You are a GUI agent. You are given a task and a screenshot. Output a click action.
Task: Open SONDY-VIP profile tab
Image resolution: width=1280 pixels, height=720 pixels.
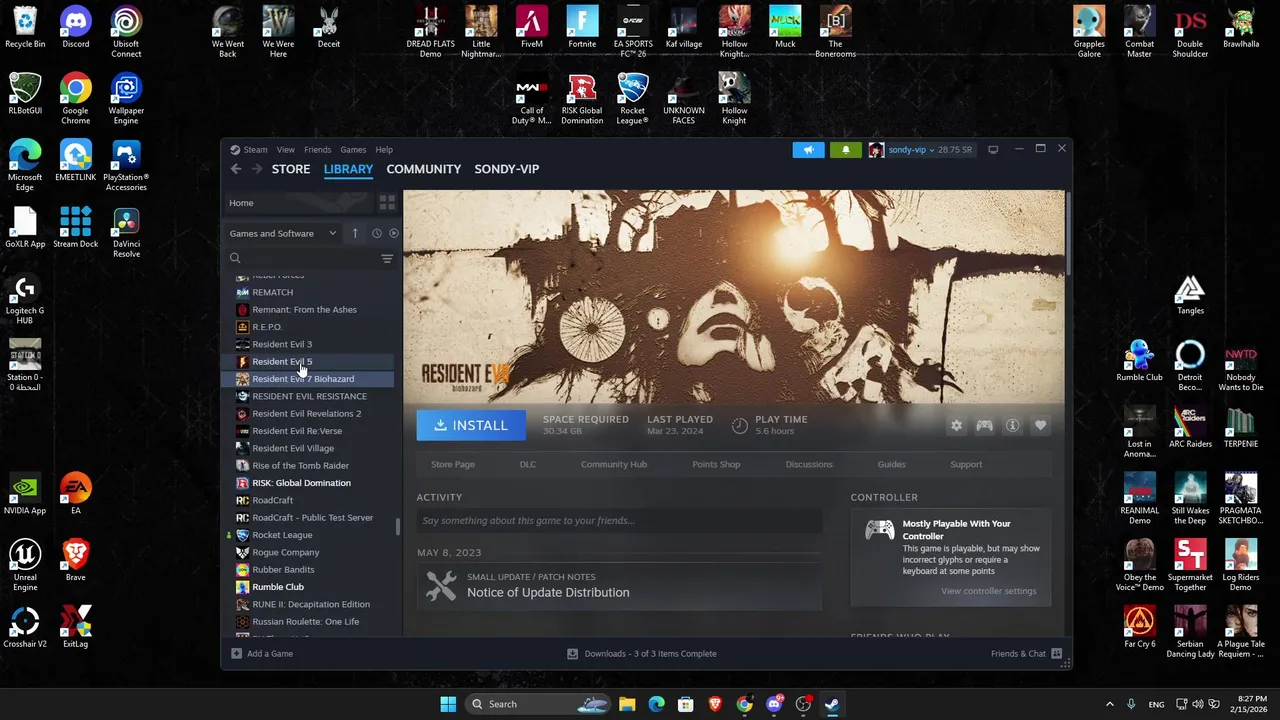click(x=507, y=169)
